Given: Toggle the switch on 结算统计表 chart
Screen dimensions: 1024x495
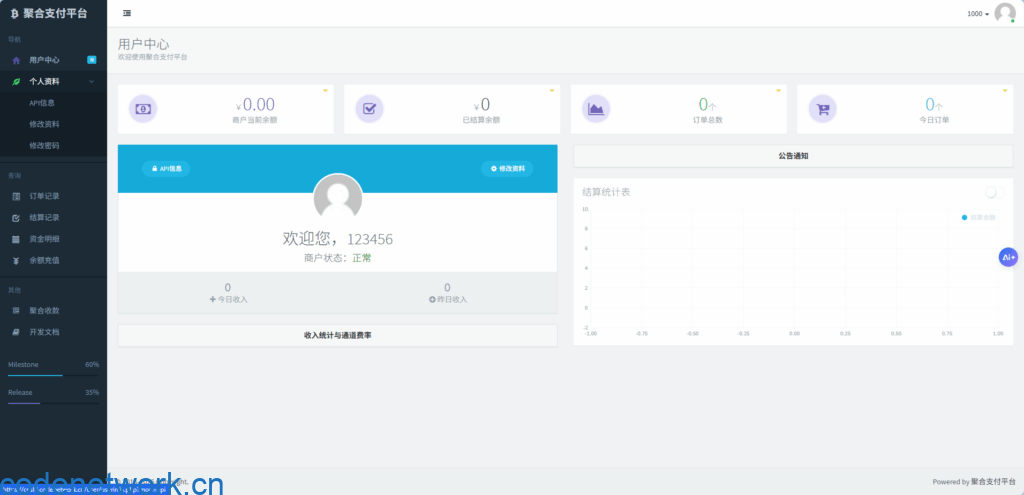Looking at the screenshot, I should click(x=993, y=192).
